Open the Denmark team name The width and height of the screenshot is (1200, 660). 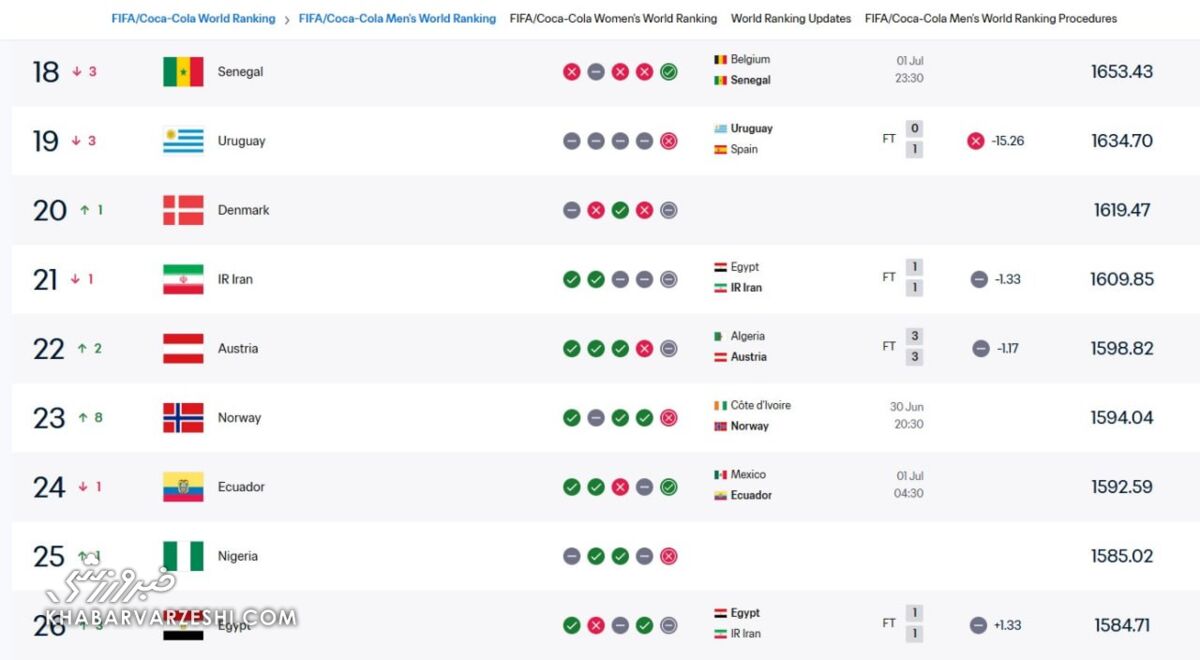tap(244, 210)
